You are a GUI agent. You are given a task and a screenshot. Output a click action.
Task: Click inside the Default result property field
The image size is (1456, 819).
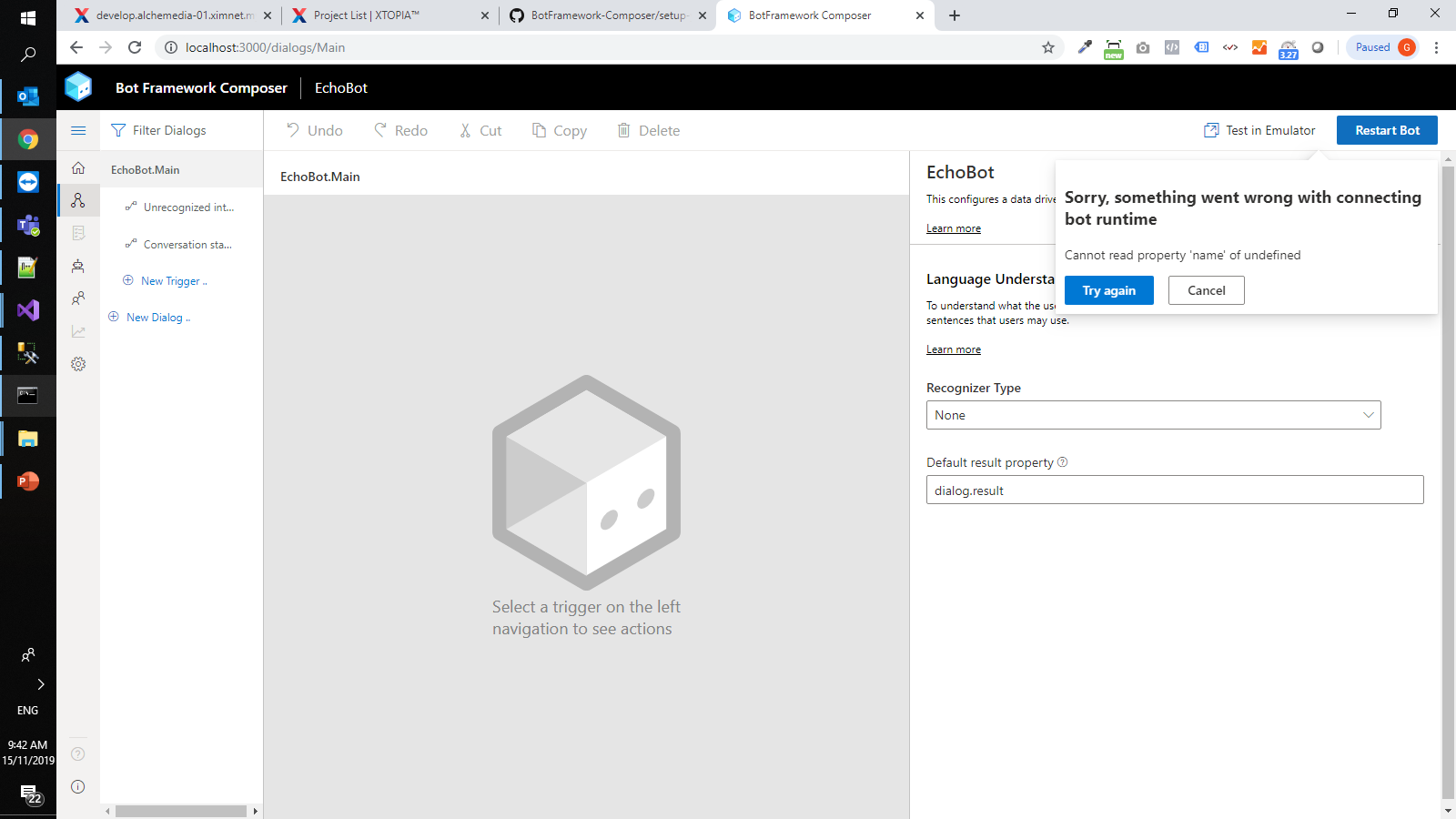1174,490
